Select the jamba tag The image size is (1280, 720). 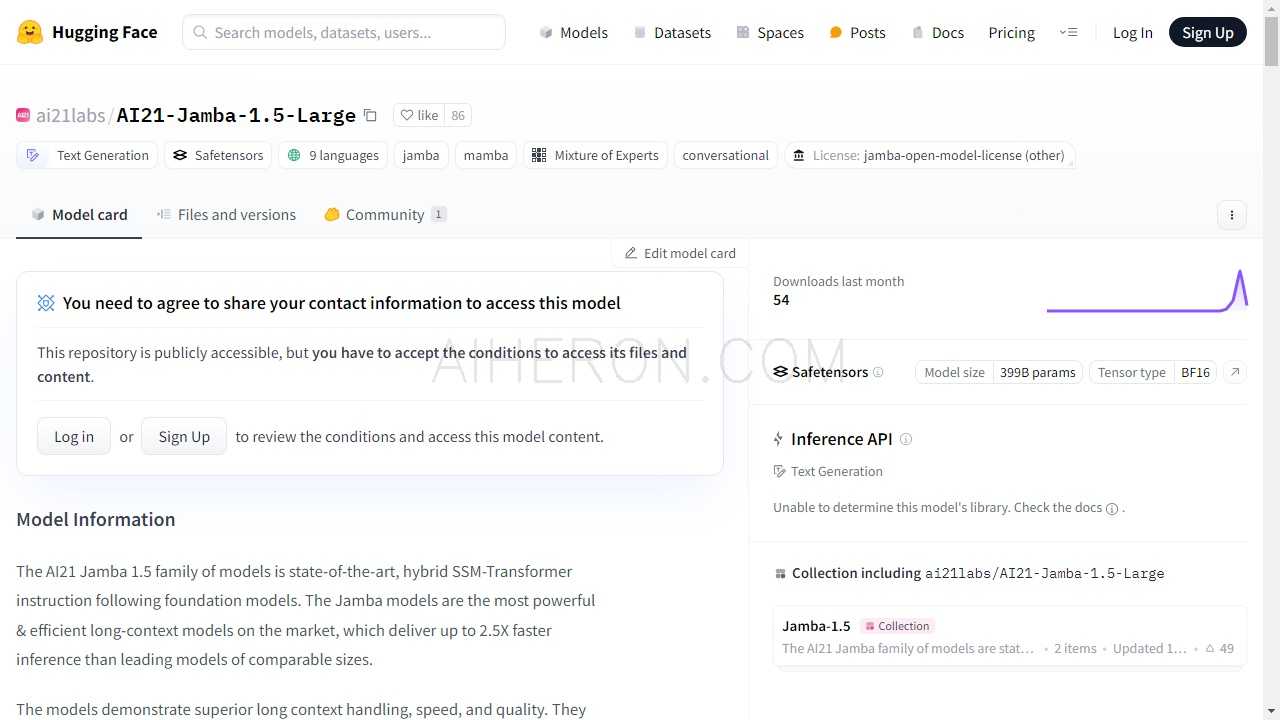pos(421,155)
